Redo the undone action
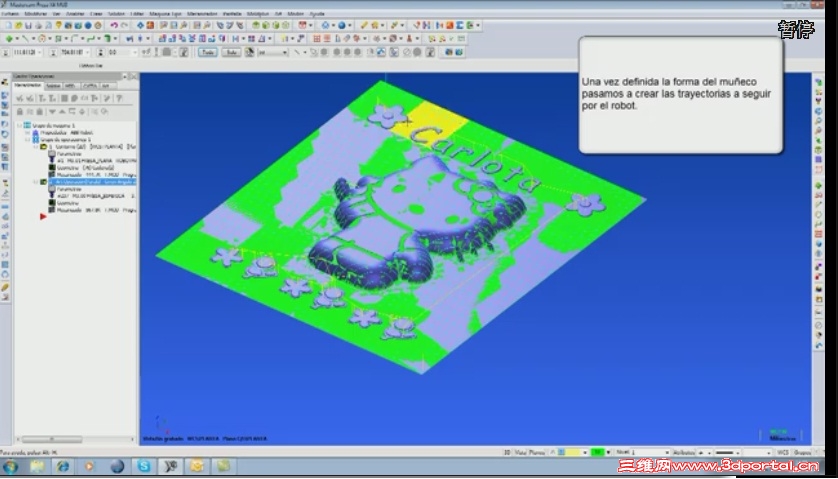 [x=125, y=25]
